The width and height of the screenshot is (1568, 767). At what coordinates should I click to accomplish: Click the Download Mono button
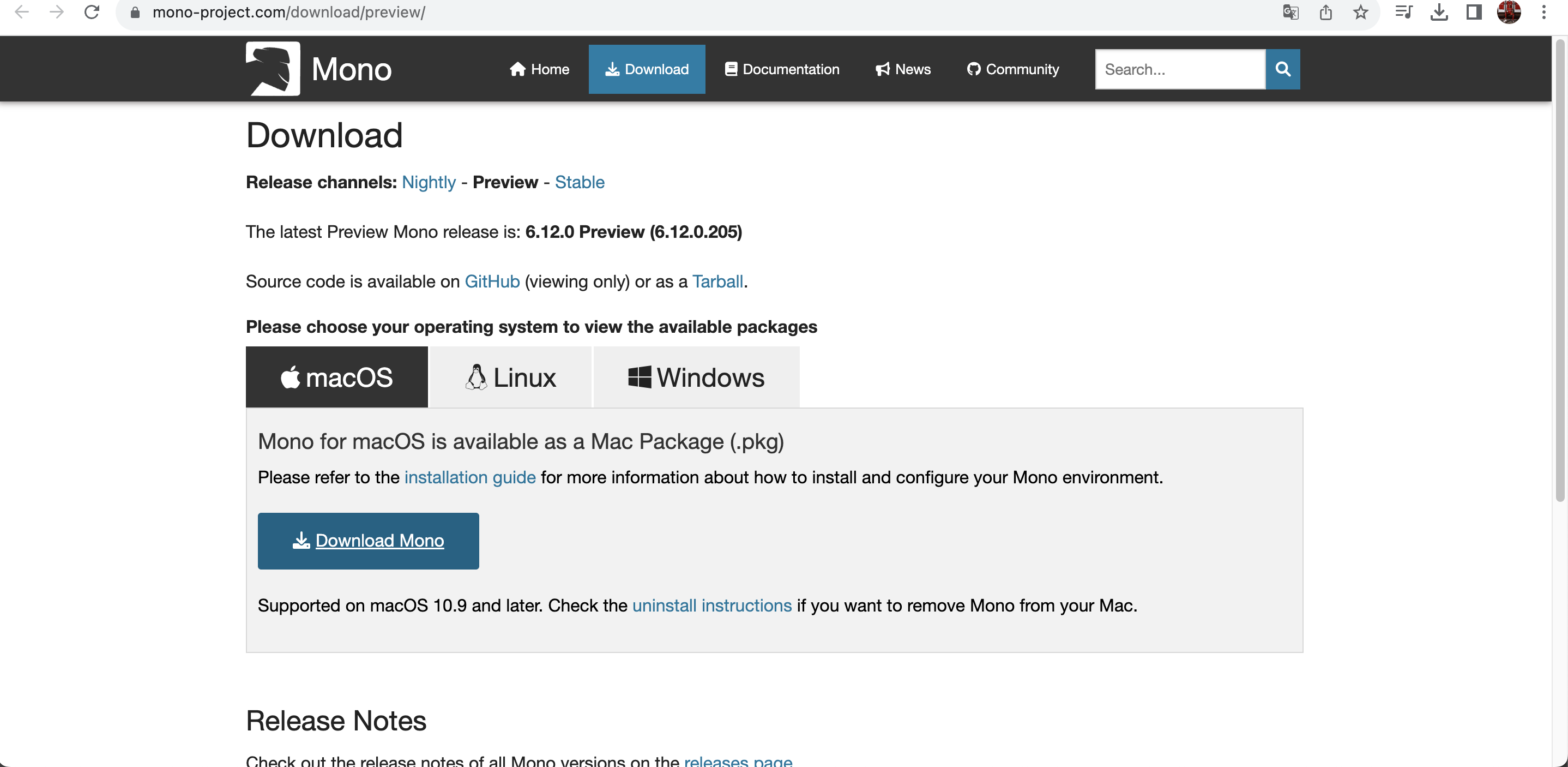click(x=368, y=541)
